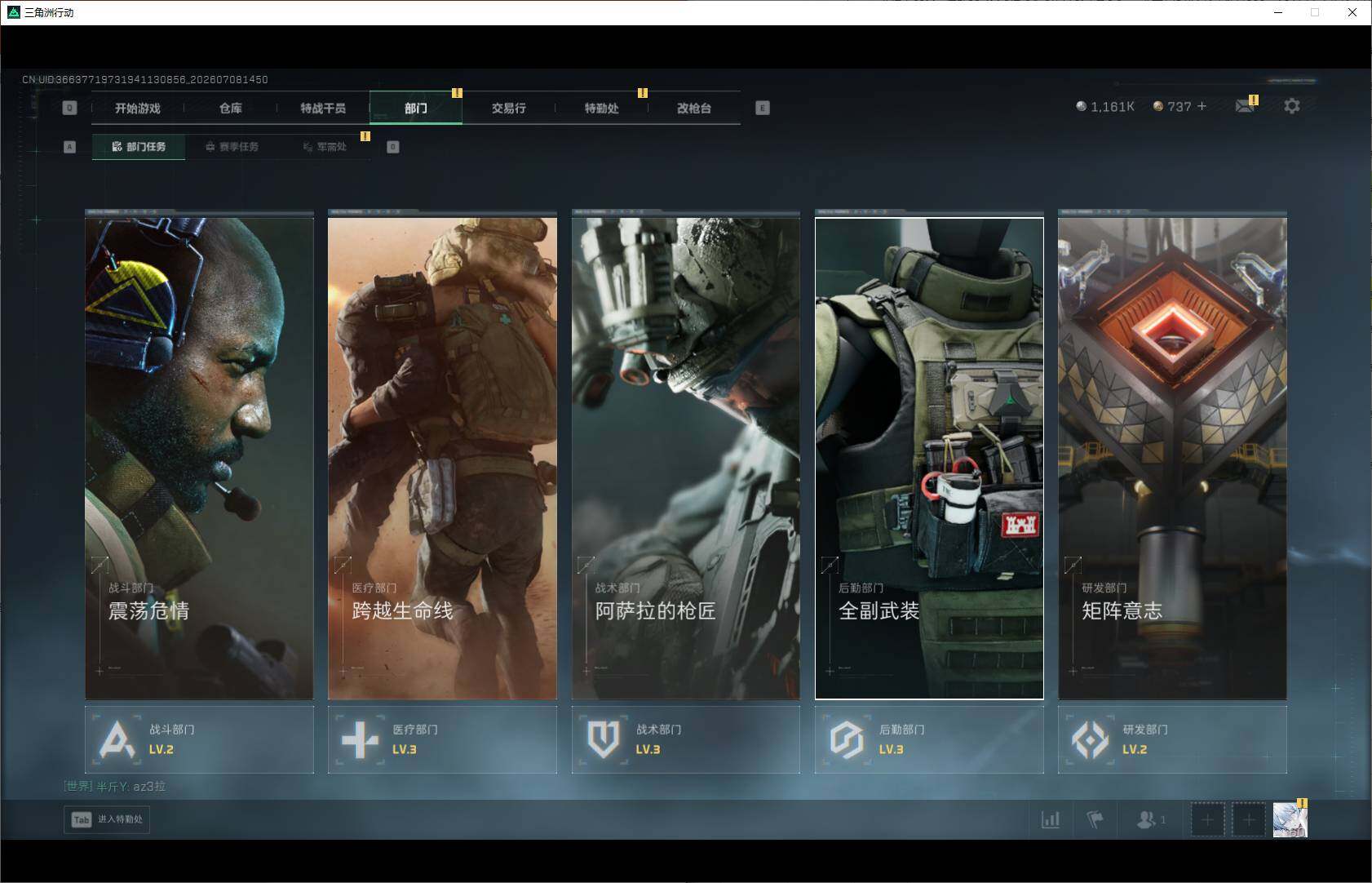
Task: Open 震荡危情 combat department card
Action: (199, 457)
